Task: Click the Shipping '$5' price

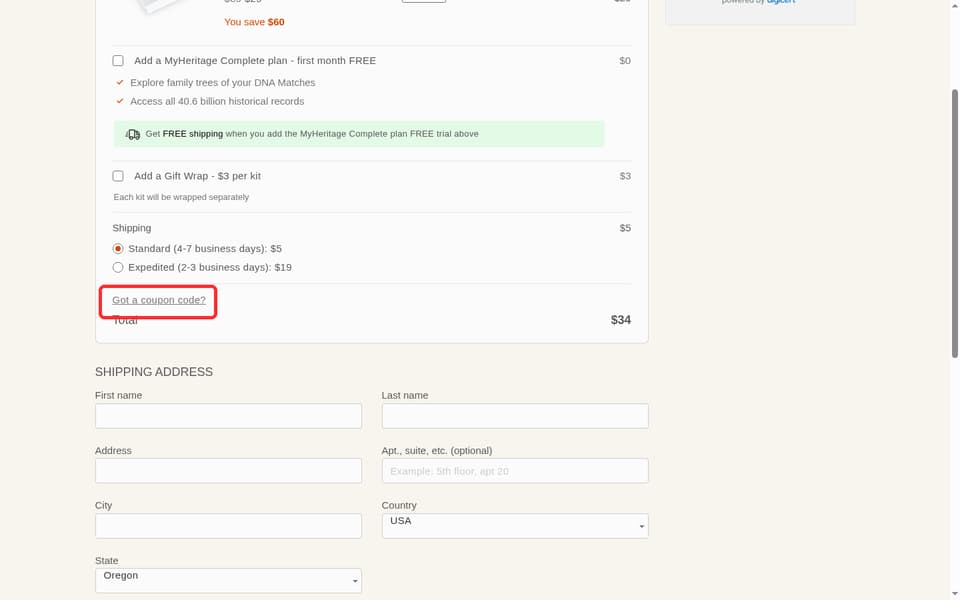Action: coord(624,228)
